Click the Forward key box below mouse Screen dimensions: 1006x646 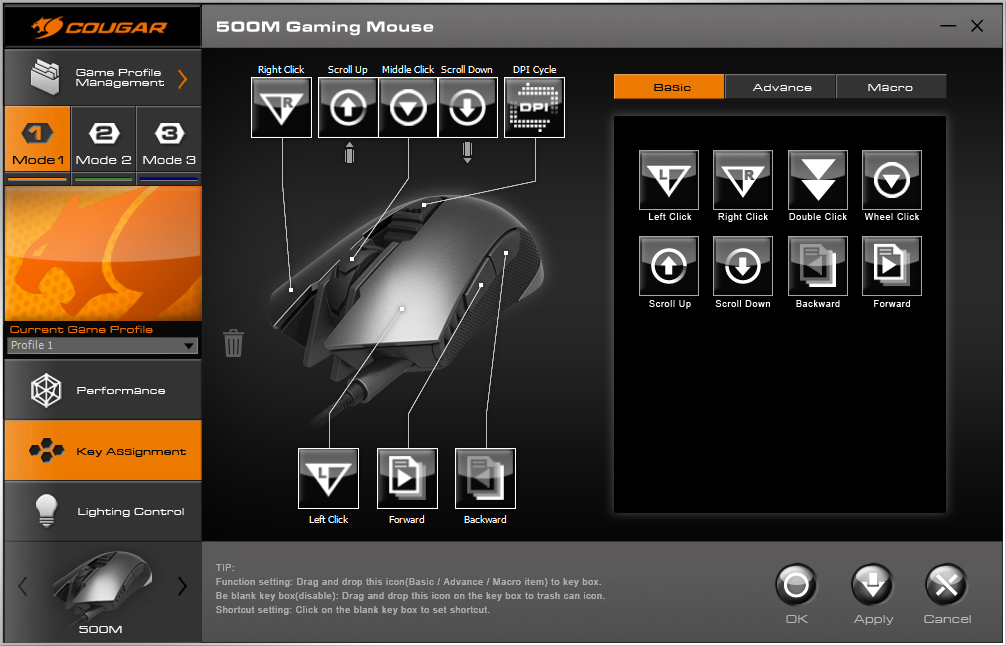click(x=407, y=479)
